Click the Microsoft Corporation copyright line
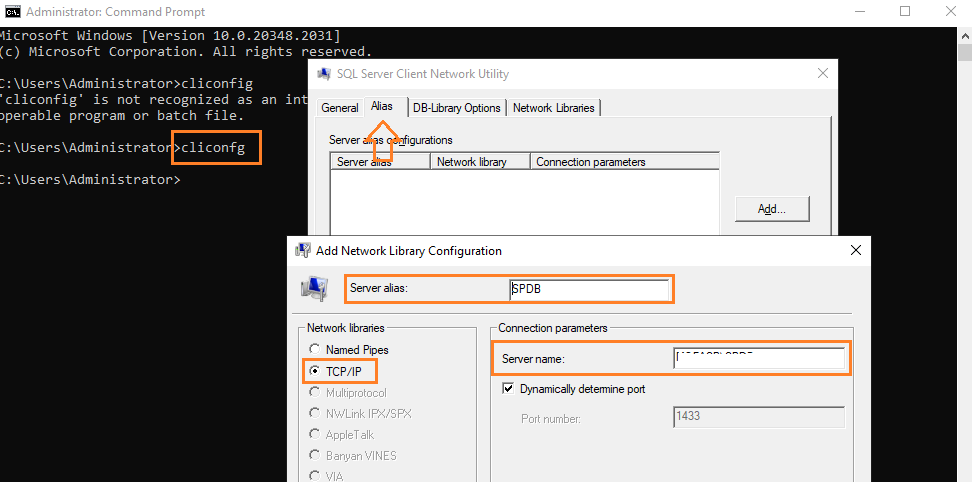This screenshot has height=482, width=972. tap(186, 51)
